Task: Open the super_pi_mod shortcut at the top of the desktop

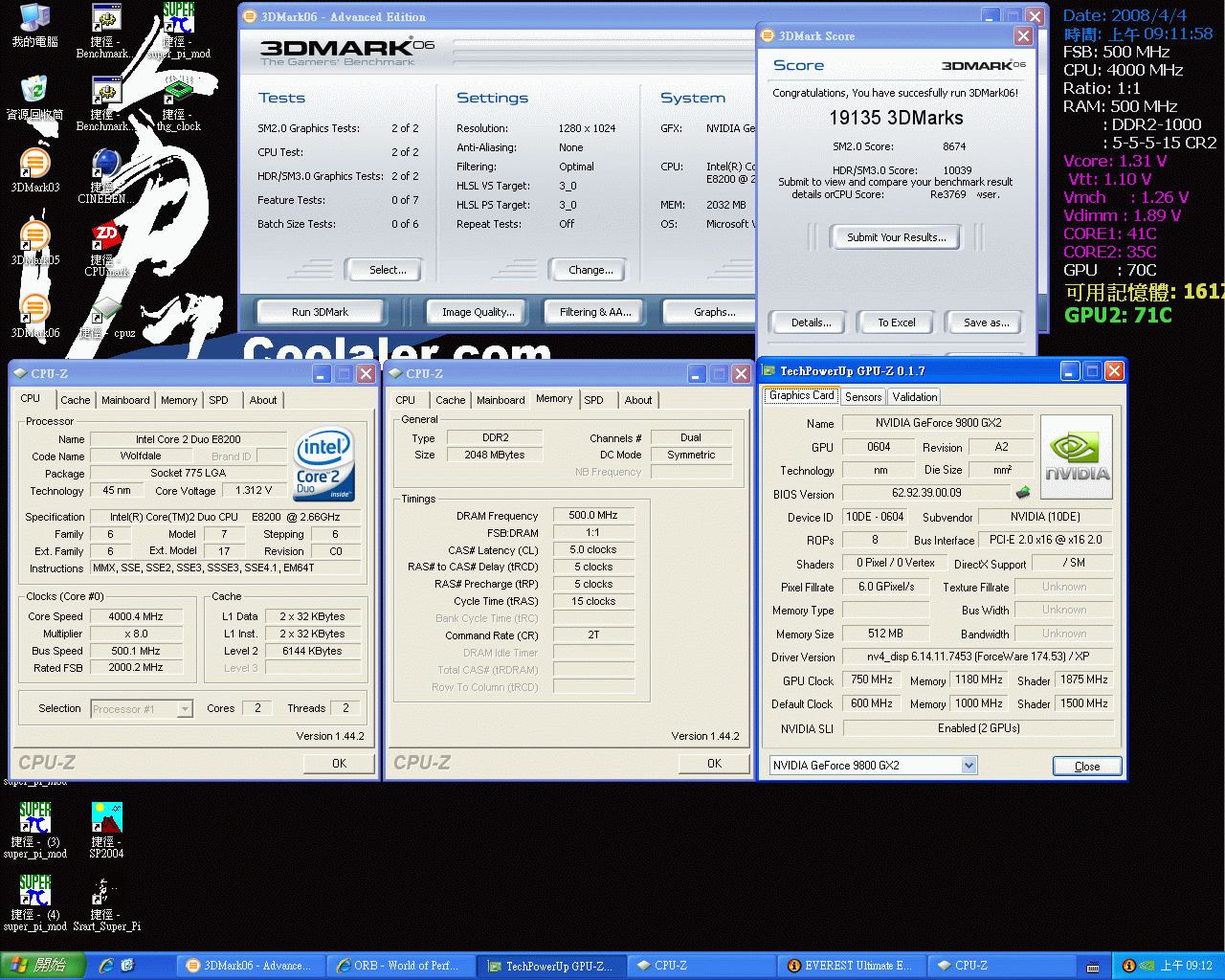Action: [x=178, y=31]
